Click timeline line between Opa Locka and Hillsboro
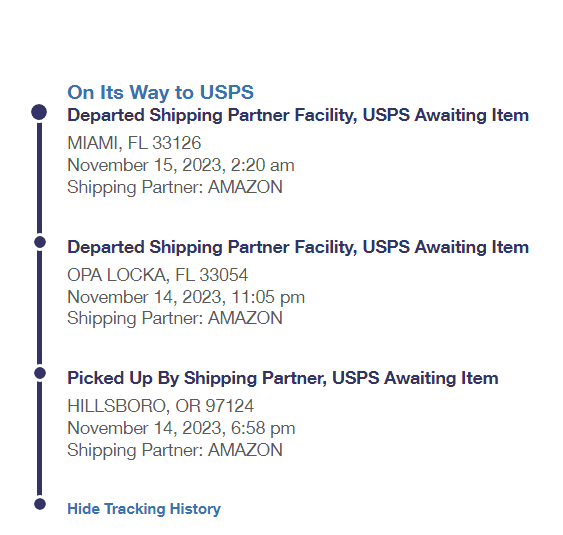Screen dimensions: 563x535 (x=39, y=308)
